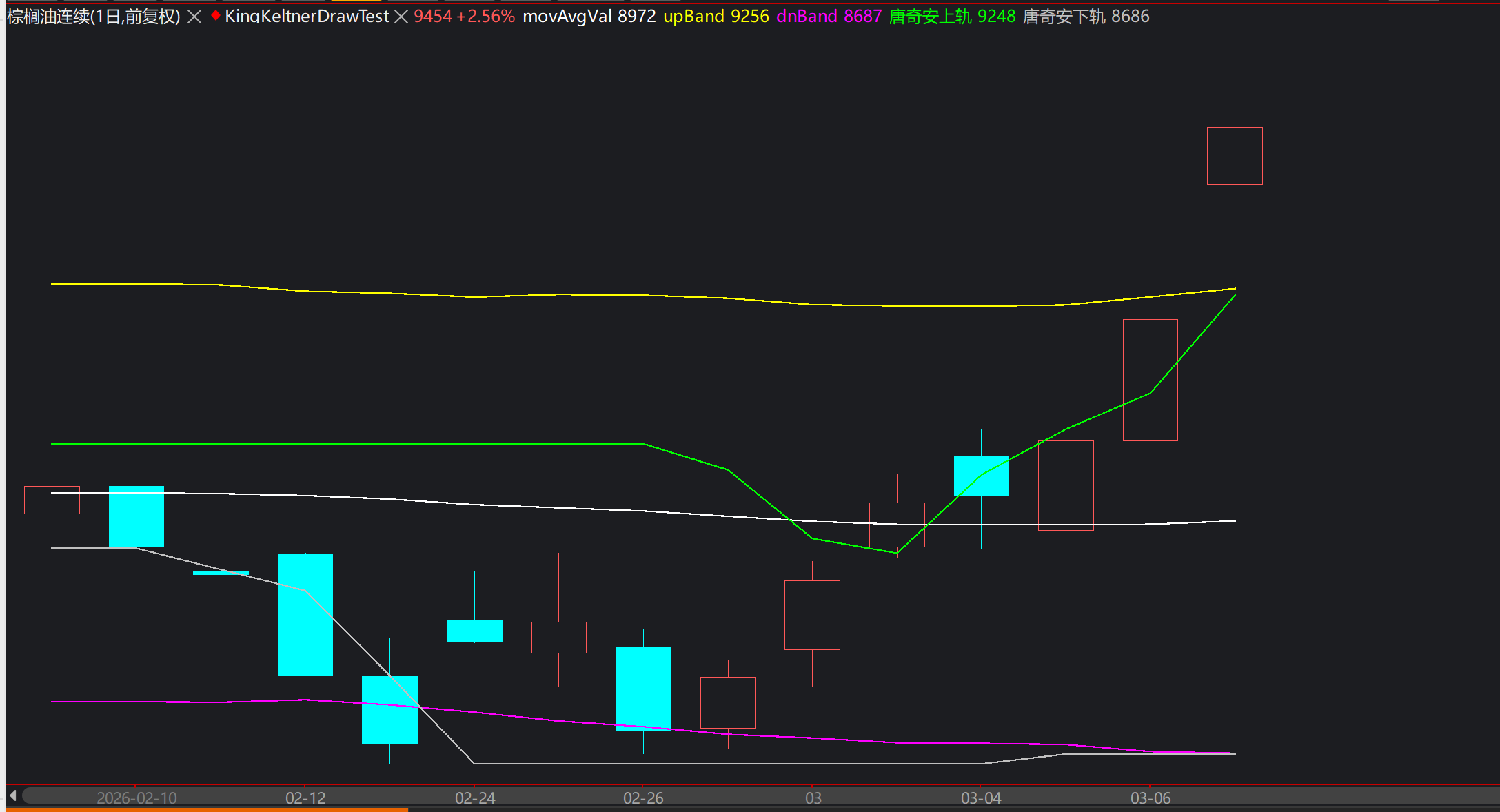
Task: Select the magenta dnBand 8687 legend label
Action: (829, 17)
